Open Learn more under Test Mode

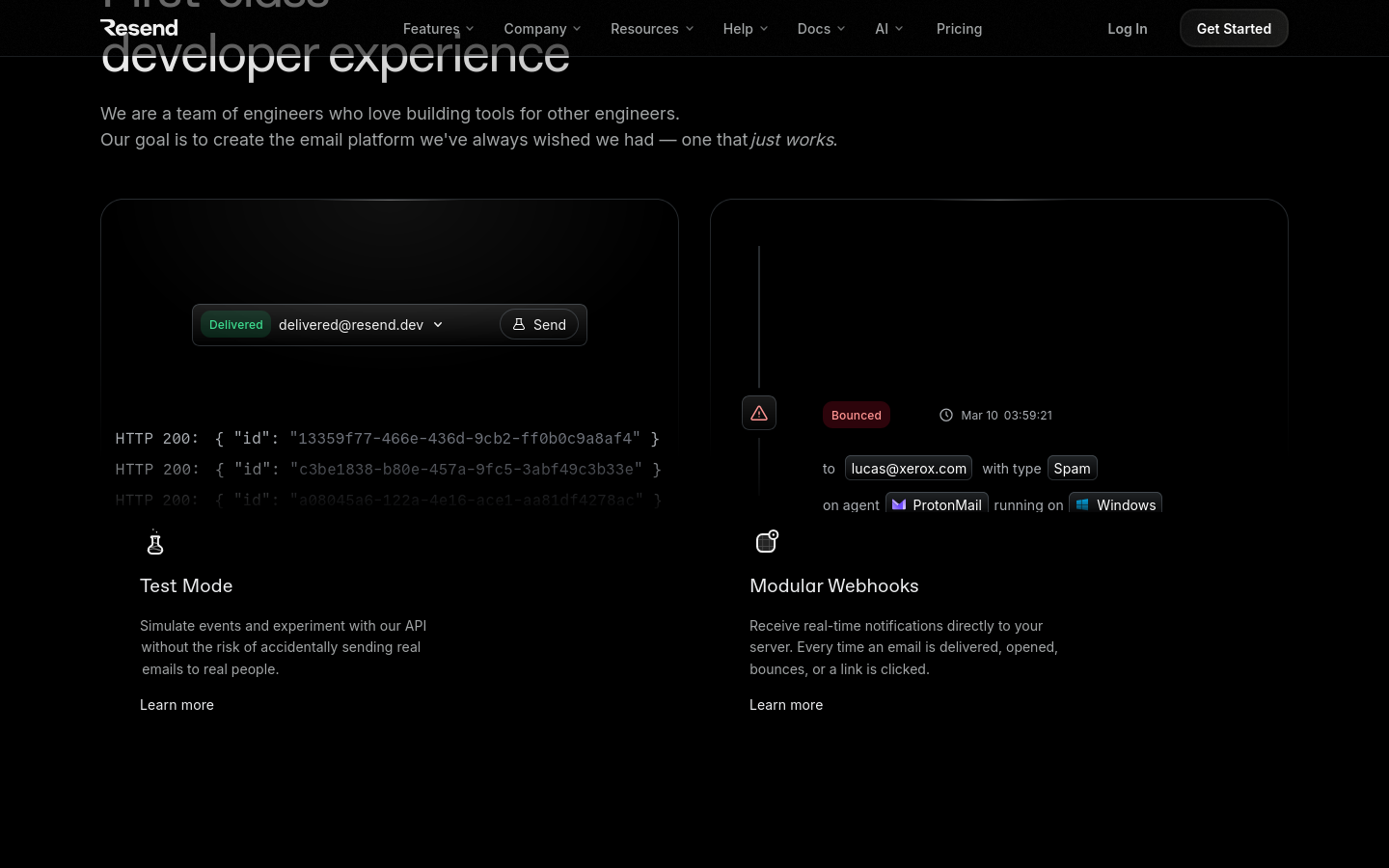click(177, 705)
